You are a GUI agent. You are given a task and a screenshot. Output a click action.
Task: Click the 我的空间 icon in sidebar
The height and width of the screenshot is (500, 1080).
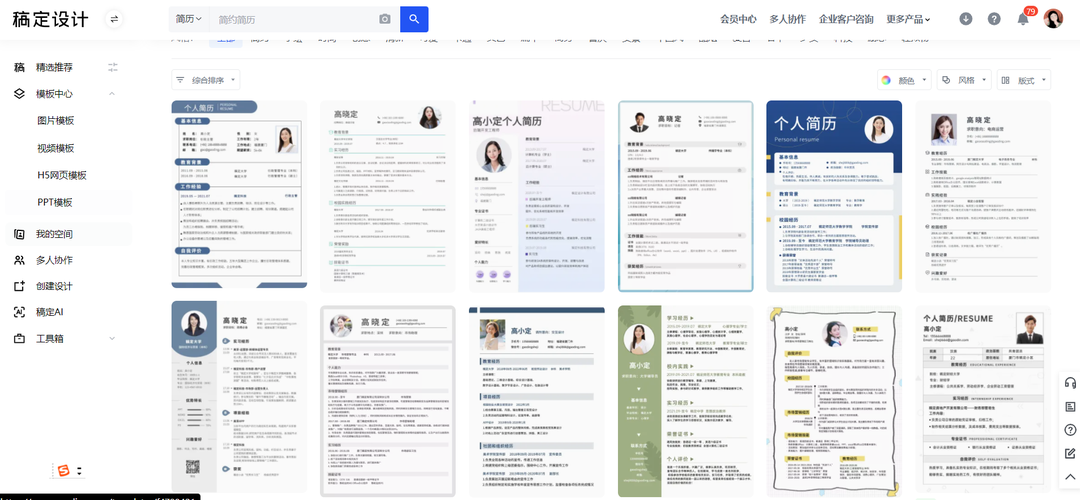click(19, 234)
